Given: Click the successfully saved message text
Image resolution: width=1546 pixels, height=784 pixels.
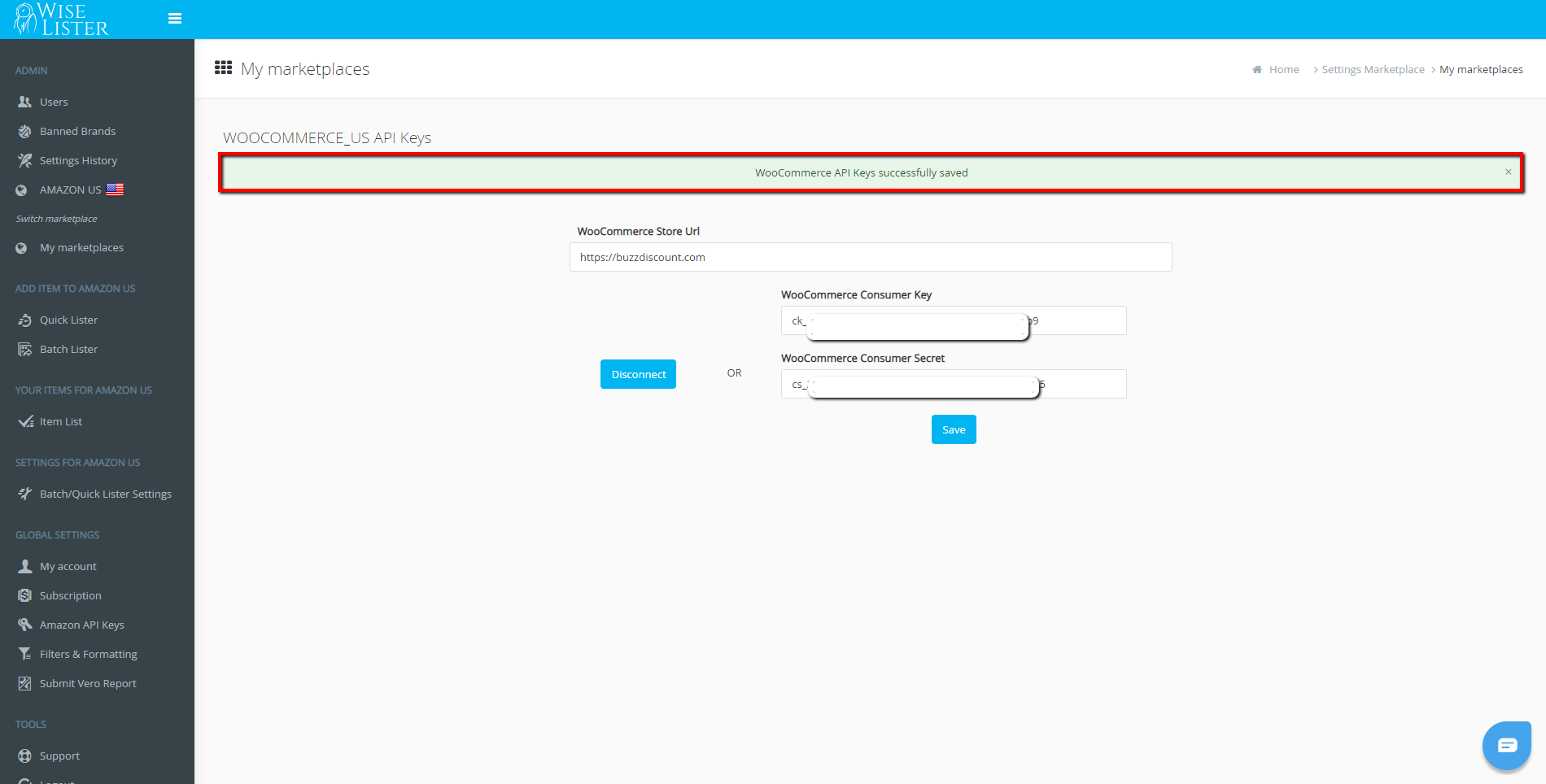Looking at the screenshot, I should [862, 172].
